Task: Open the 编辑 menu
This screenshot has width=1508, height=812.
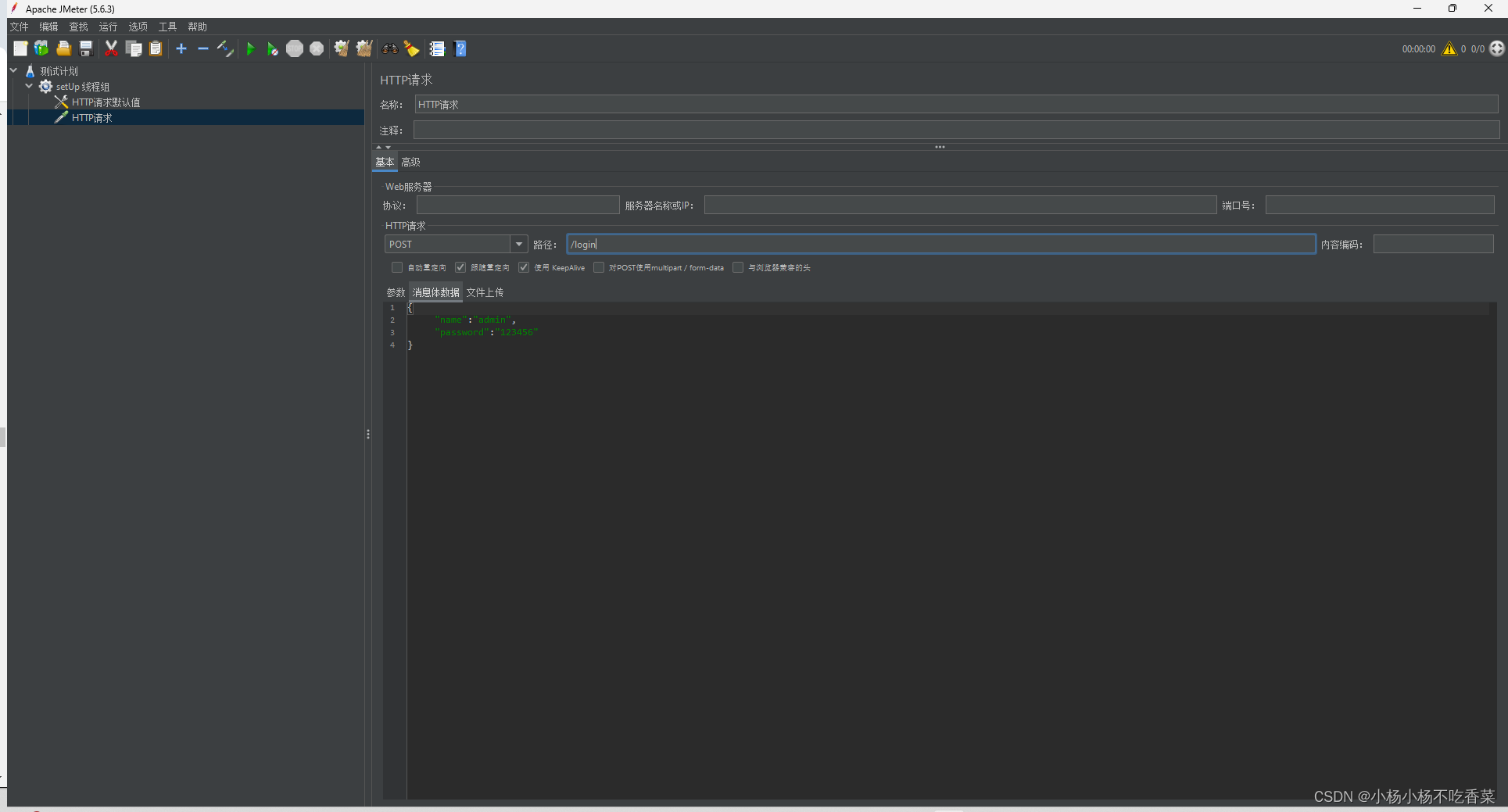Action: (48, 27)
